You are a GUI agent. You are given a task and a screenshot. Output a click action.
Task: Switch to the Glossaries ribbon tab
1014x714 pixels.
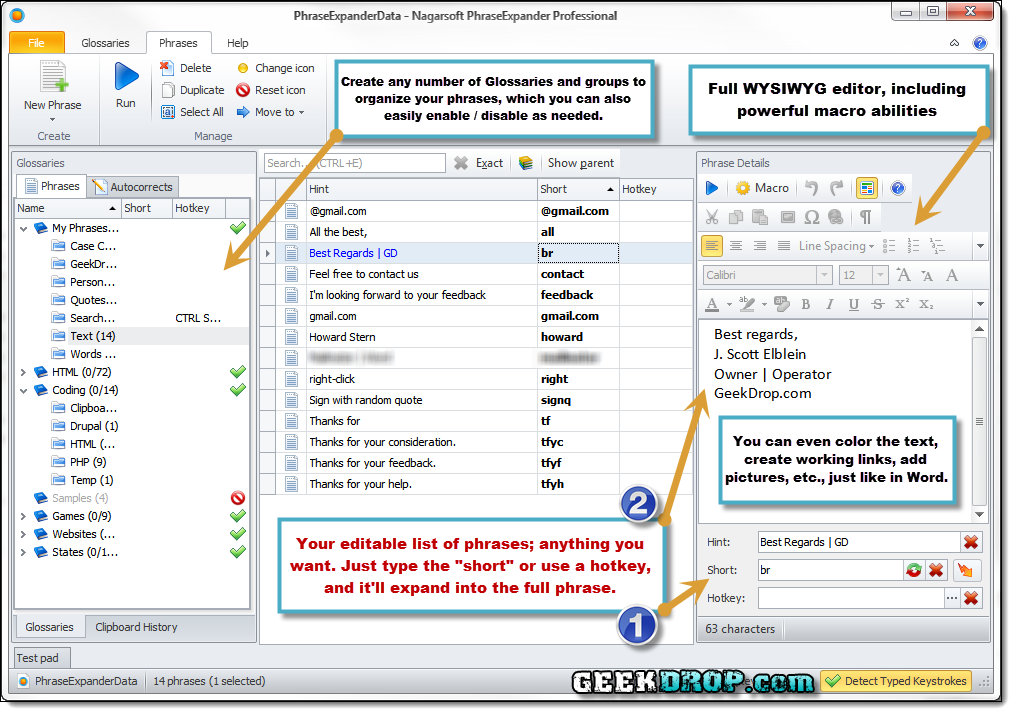pyautogui.click(x=105, y=43)
